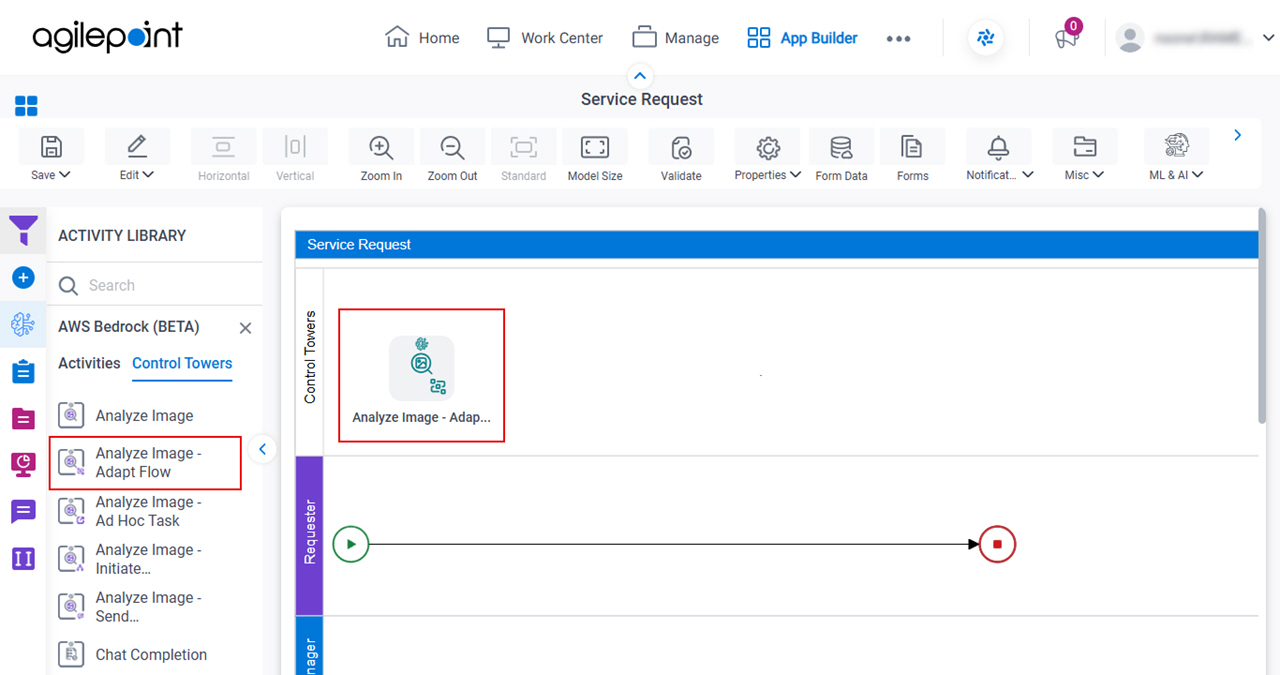
Task: Select Analyze Image - Adapt Flow library item
Action: (145, 463)
